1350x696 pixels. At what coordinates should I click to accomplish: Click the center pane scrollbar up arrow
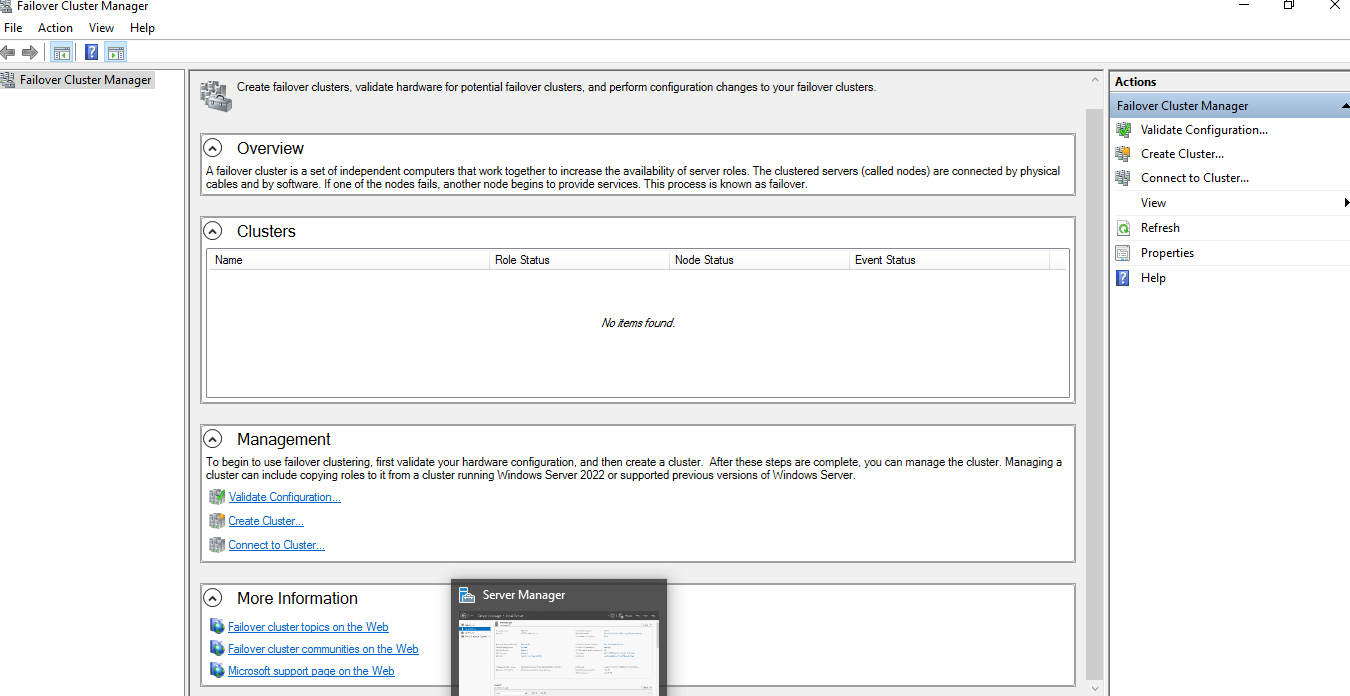(1095, 82)
